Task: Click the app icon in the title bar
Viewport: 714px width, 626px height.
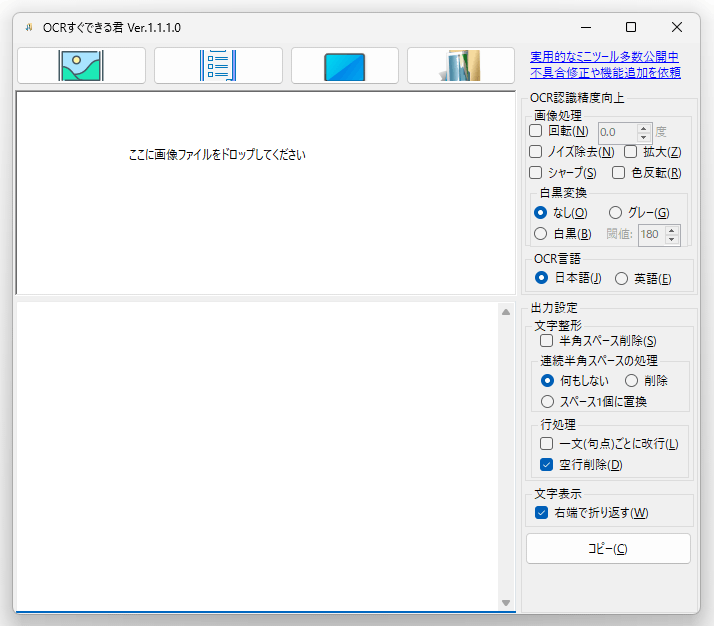Action: [x=29, y=27]
